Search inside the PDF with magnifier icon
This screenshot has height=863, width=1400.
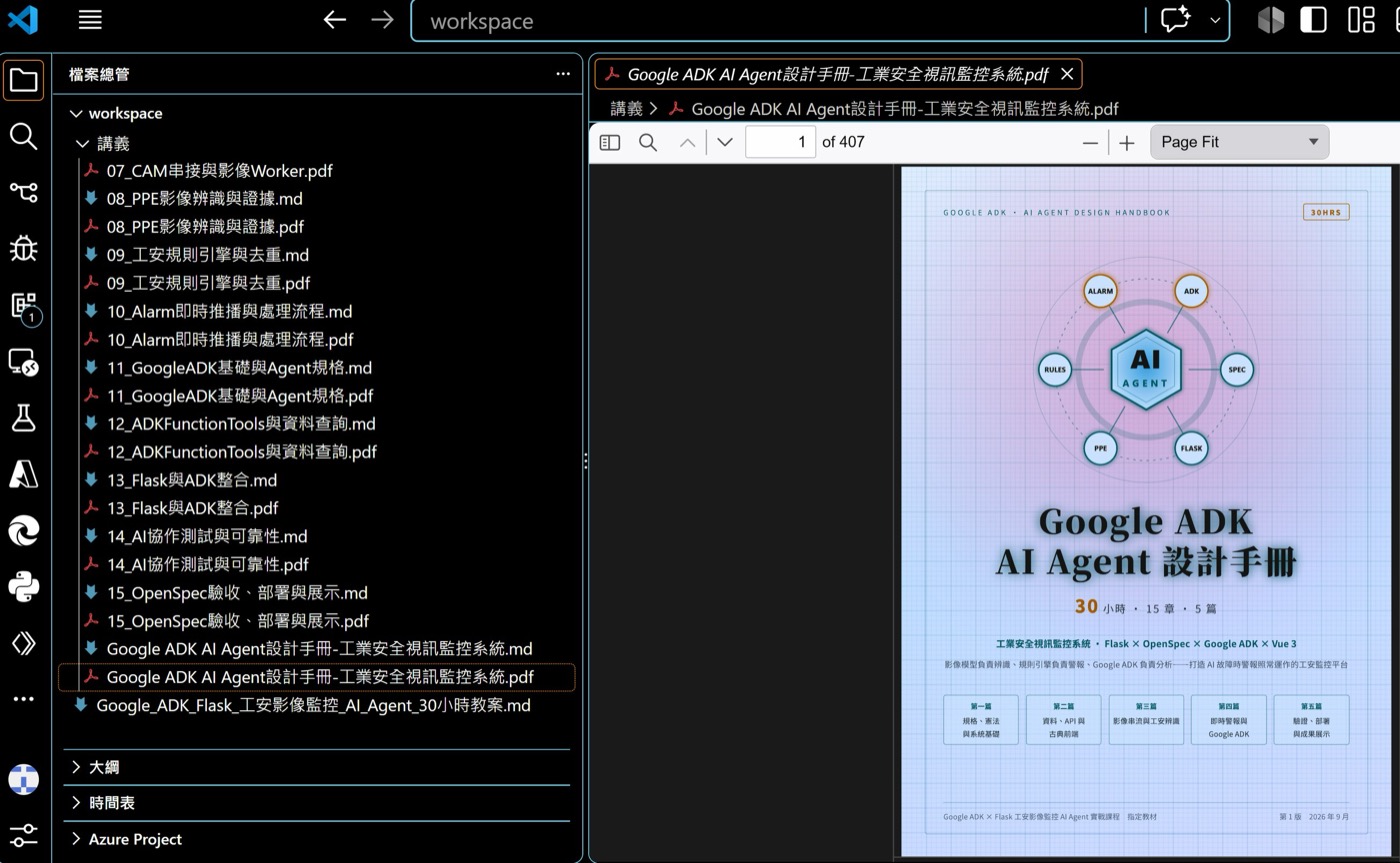648,142
